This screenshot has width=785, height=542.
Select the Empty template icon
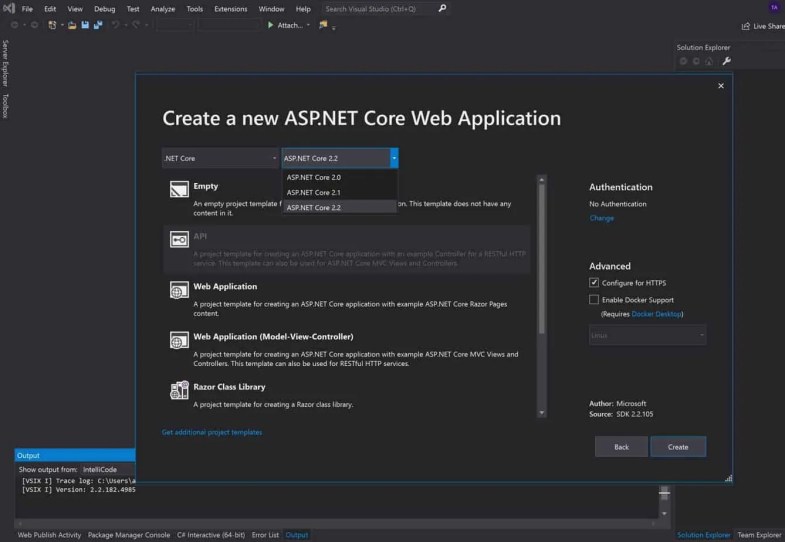(x=179, y=189)
